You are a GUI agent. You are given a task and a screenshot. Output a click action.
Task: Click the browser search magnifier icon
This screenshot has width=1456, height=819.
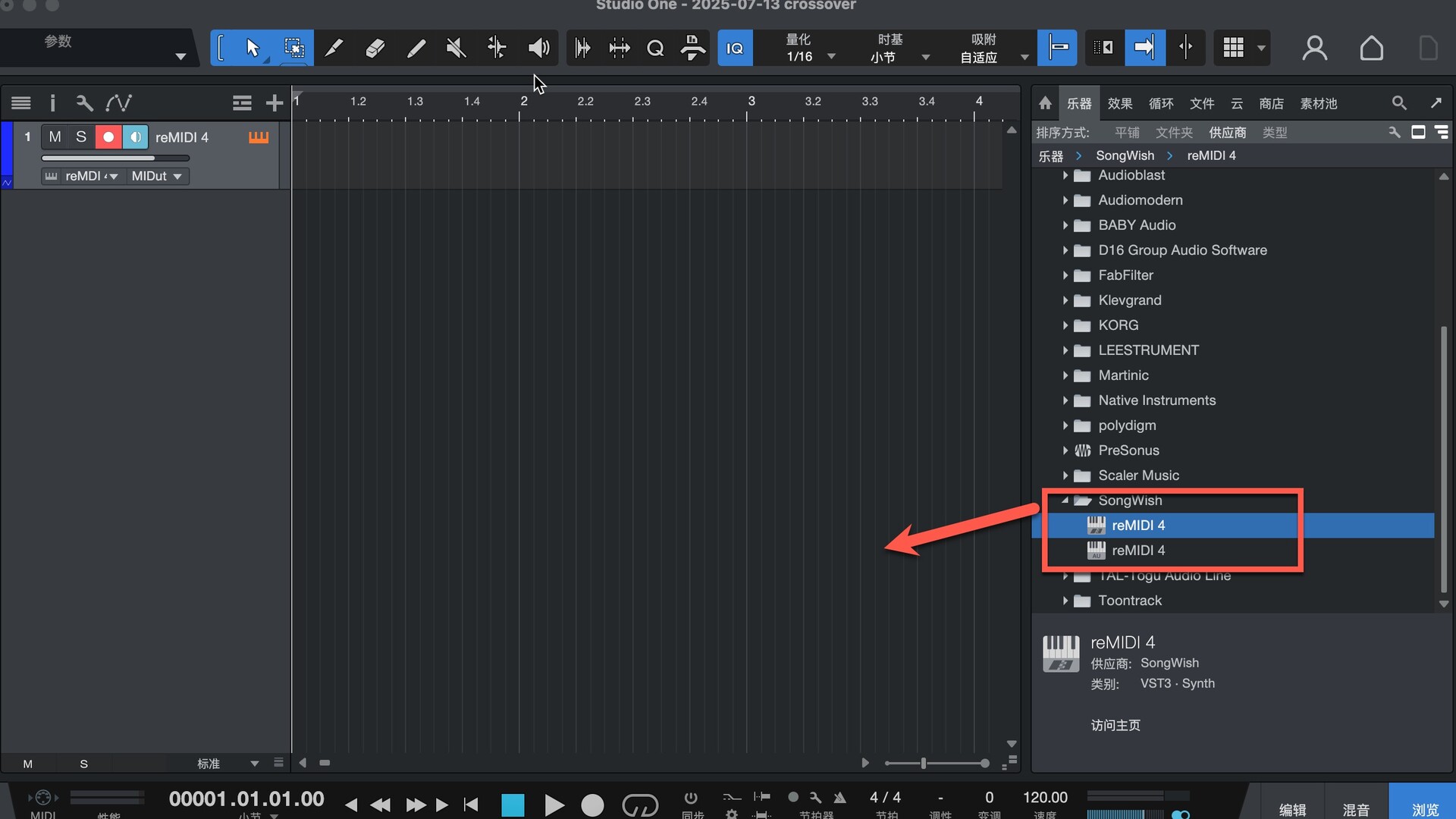pyautogui.click(x=1399, y=102)
